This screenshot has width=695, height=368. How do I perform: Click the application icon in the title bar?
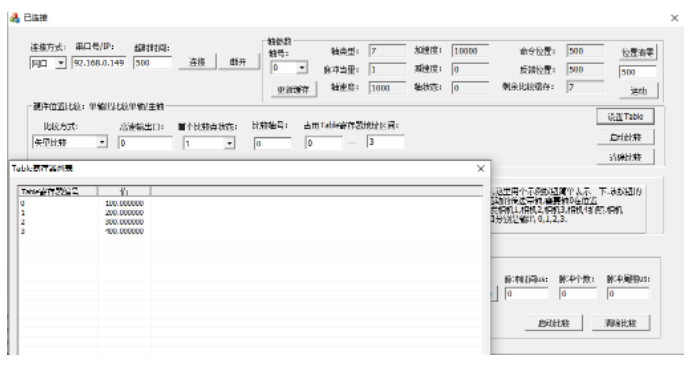pos(15,18)
